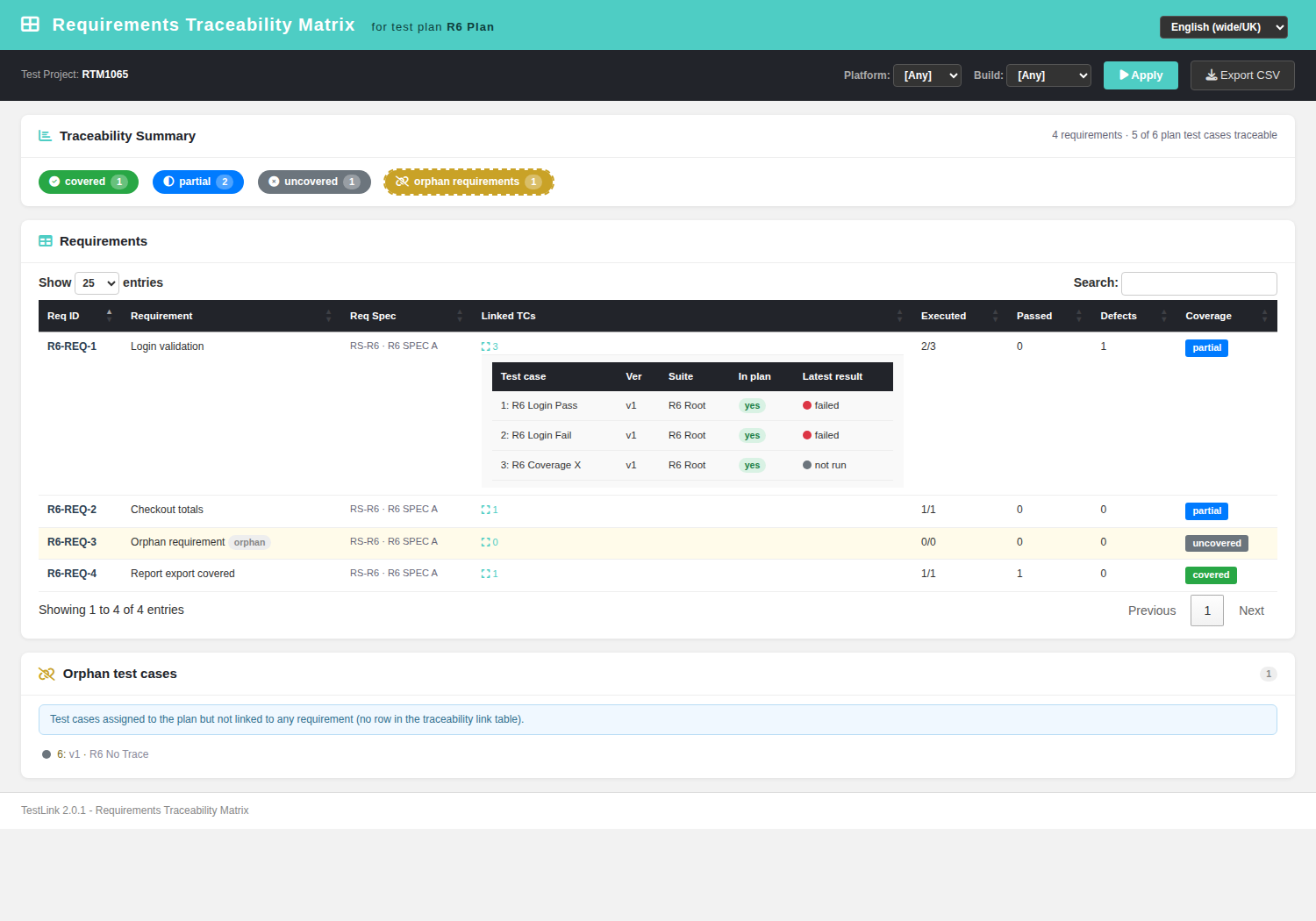The height and width of the screenshot is (921, 1316).
Task: Click the covered badge for R6-REQ-4
Action: [1211, 575]
